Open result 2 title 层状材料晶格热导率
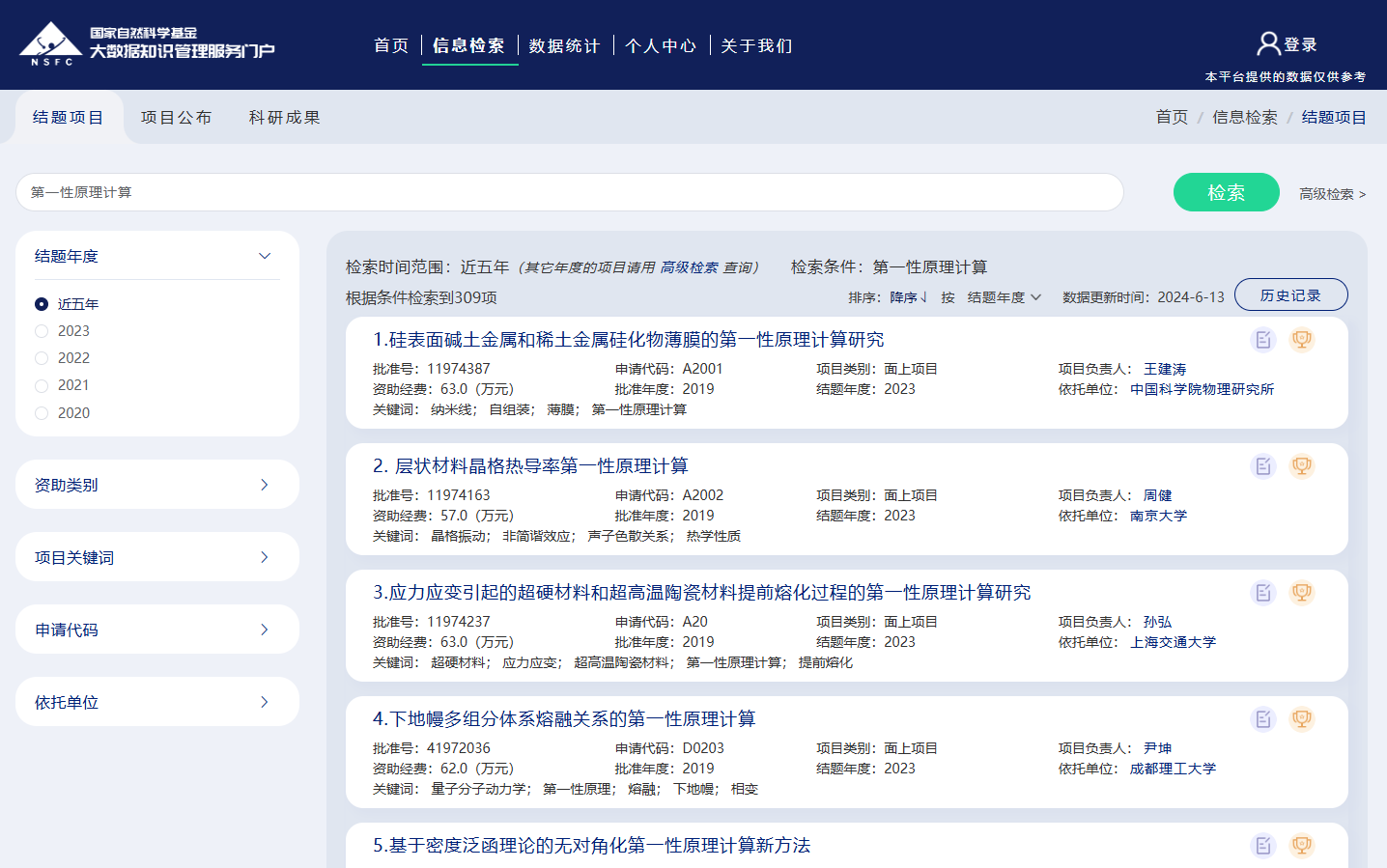Screen dimensions: 1387x868 [x=530, y=466]
